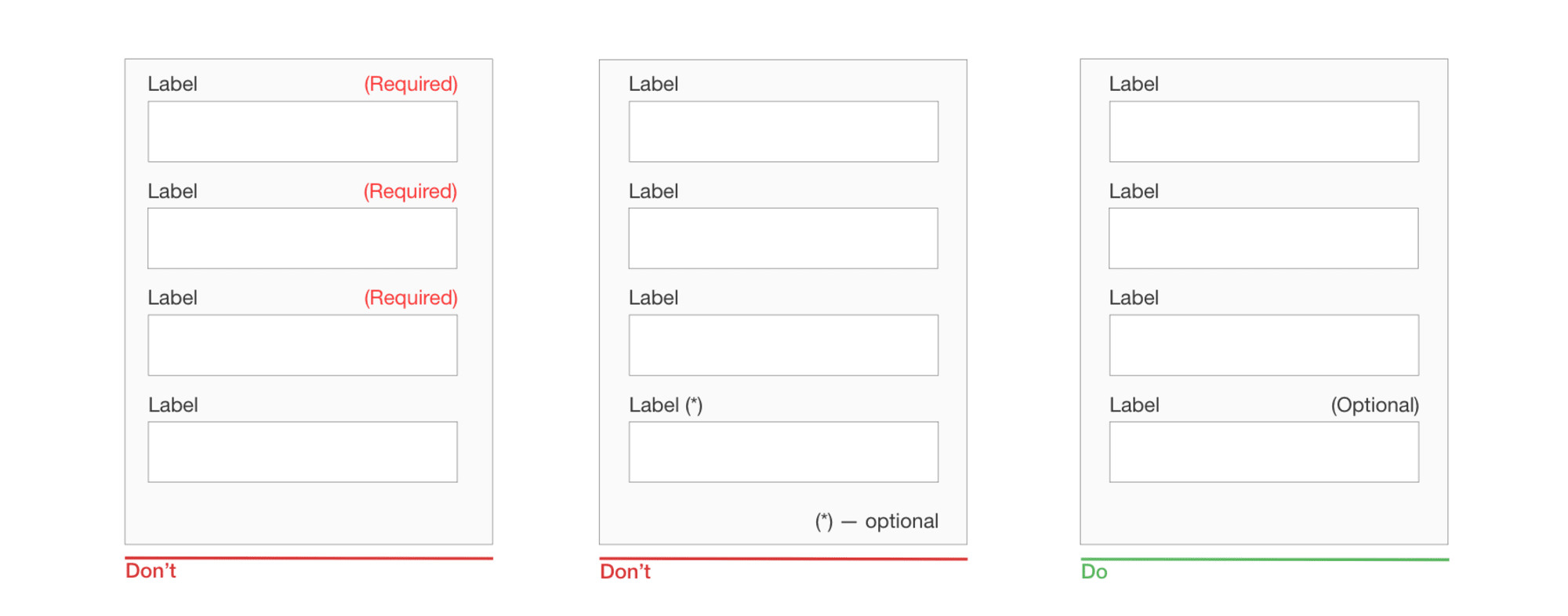Click the green "Do" caption
The image size is (1568, 616).
point(1094,571)
